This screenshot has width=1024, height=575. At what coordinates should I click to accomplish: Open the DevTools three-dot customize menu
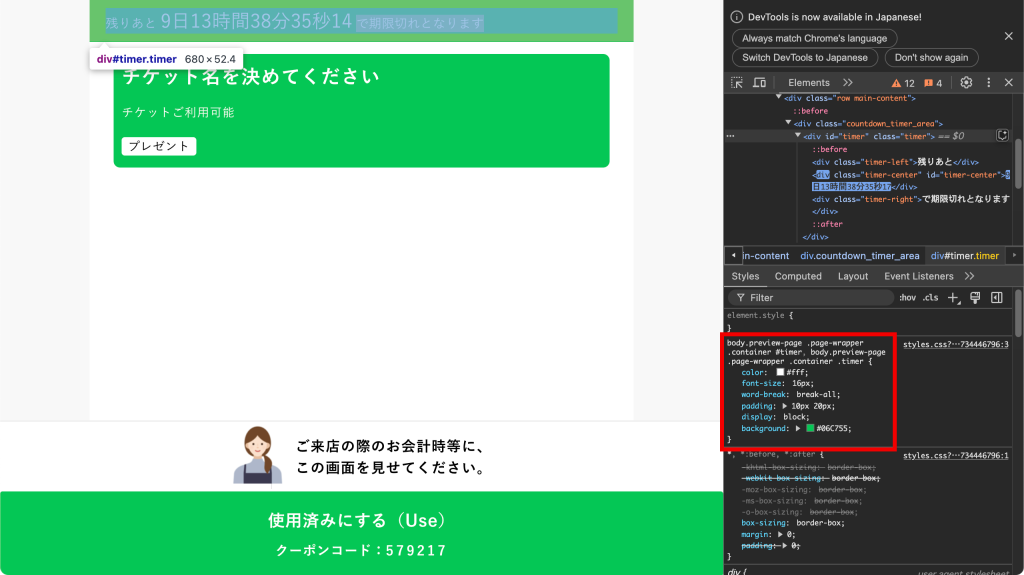point(989,83)
